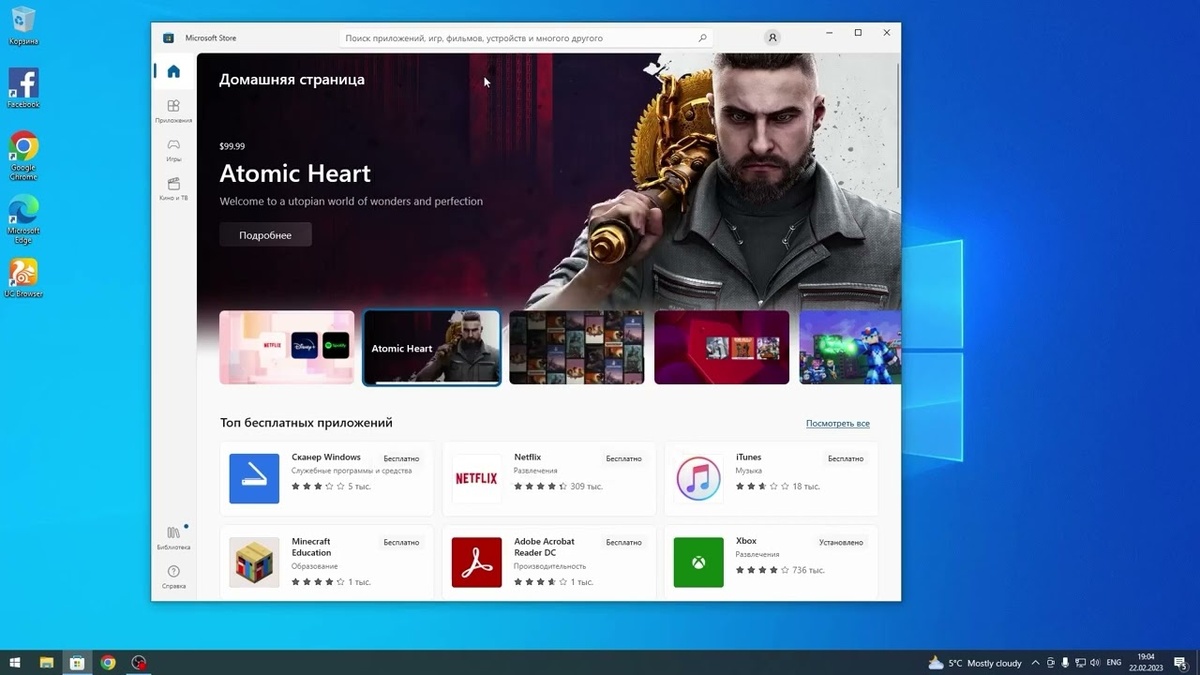Image resolution: width=1200 pixels, height=675 pixels.
Task: Select the Google Chrome desktop icon
Action: click(x=23, y=155)
